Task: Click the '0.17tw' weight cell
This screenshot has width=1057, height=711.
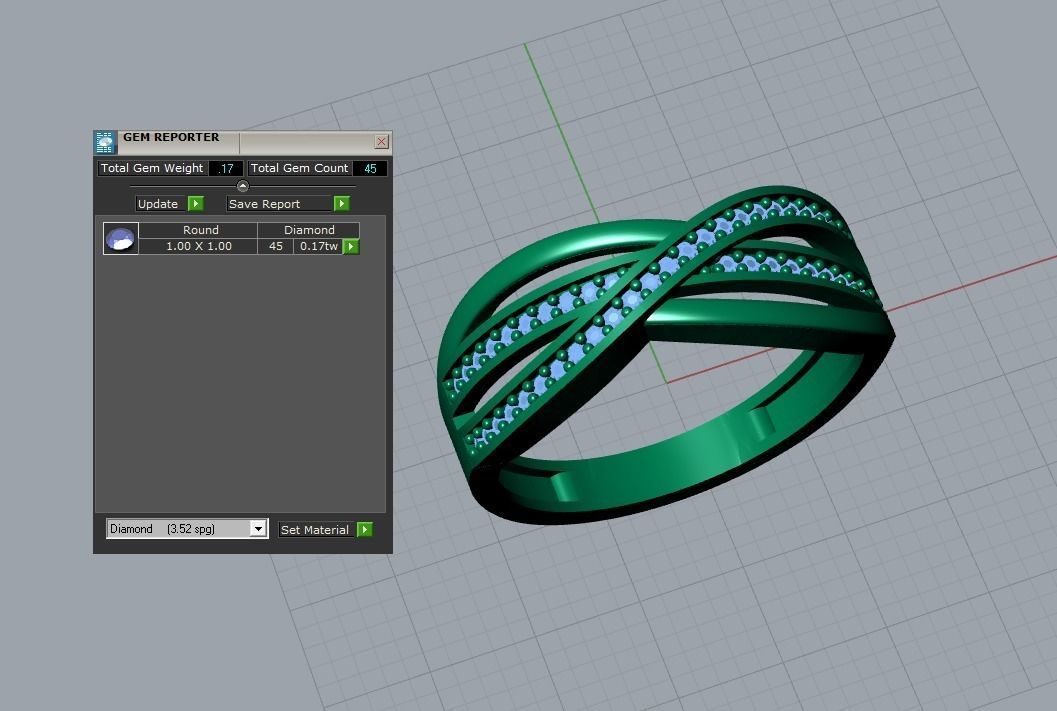Action: pos(318,246)
